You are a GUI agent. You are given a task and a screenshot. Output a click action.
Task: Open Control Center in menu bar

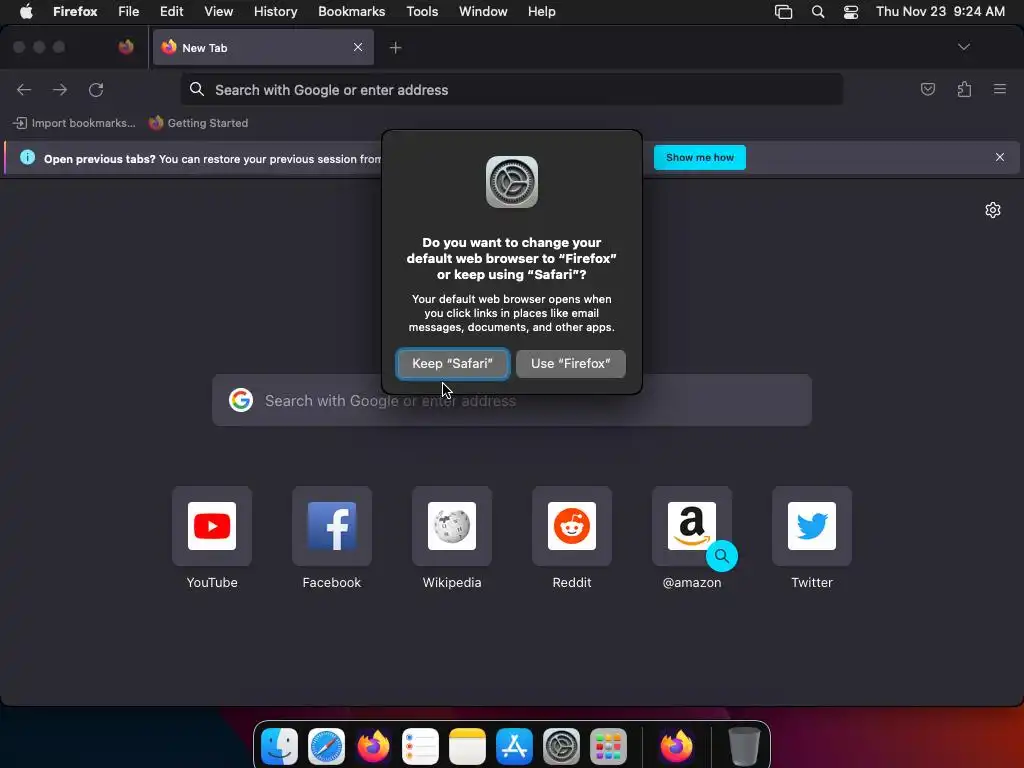pyautogui.click(x=851, y=12)
